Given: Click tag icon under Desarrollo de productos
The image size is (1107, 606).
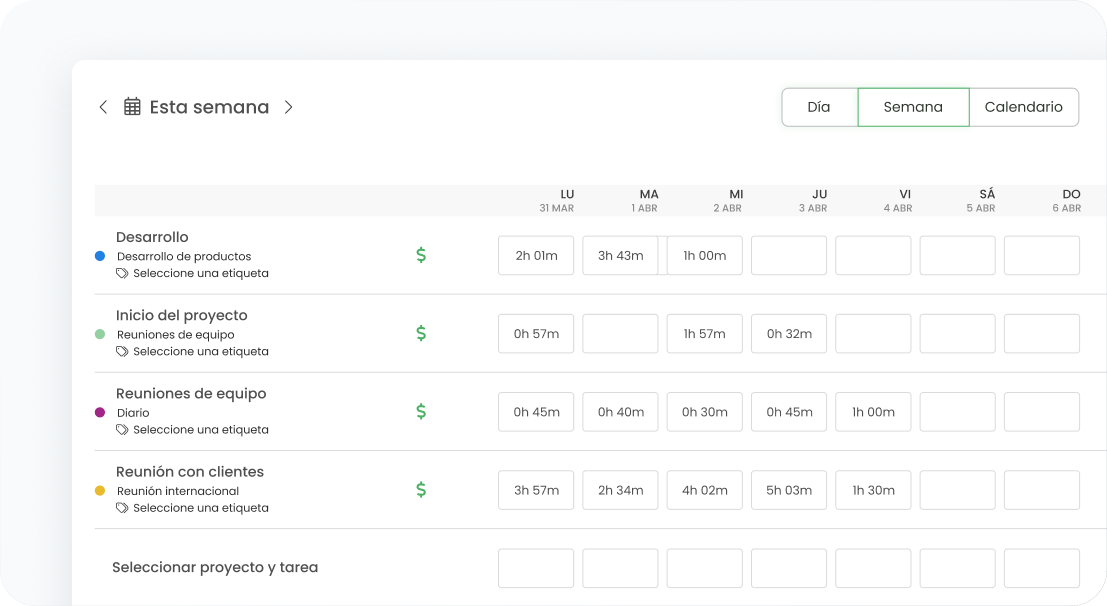Looking at the screenshot, I should coord(122,273).
